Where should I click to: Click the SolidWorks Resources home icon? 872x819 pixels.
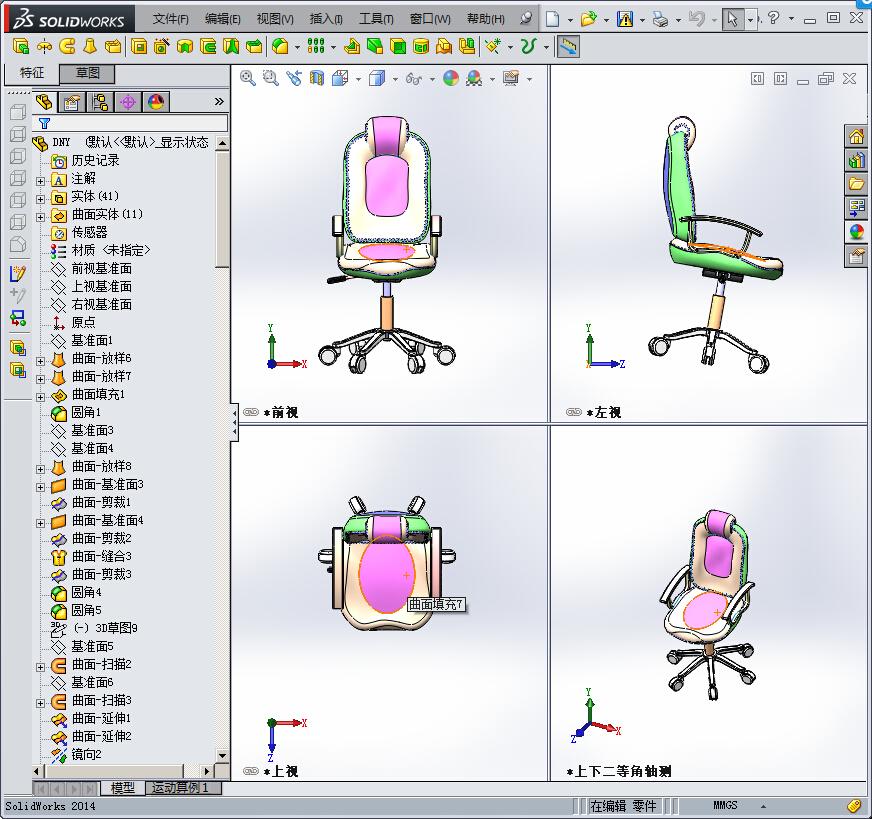point(856,136)
